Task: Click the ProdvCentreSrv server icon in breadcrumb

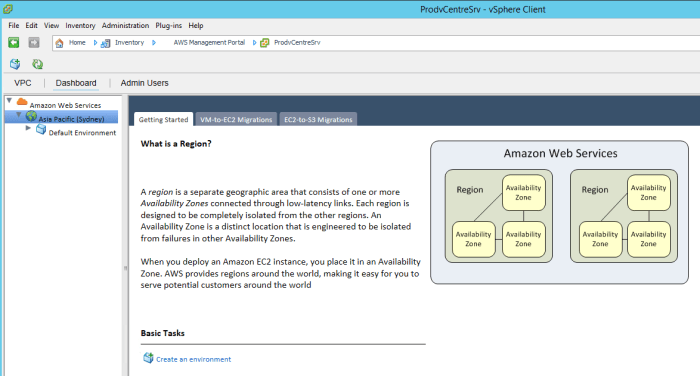Action: [x=265, y=43]
